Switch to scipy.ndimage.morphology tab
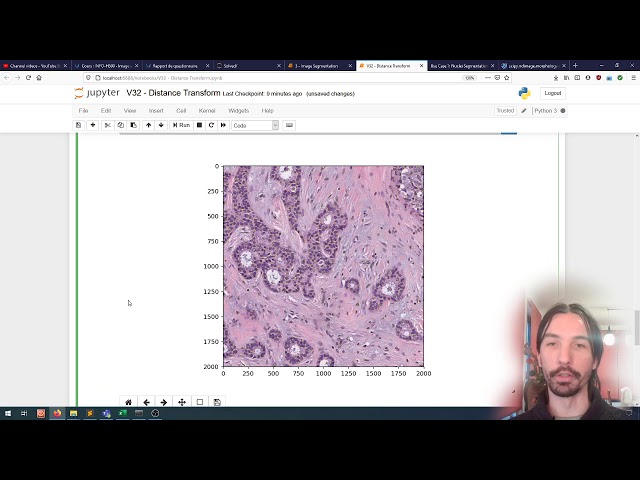The height and width of the screenshot is (480, 640). 533,66
